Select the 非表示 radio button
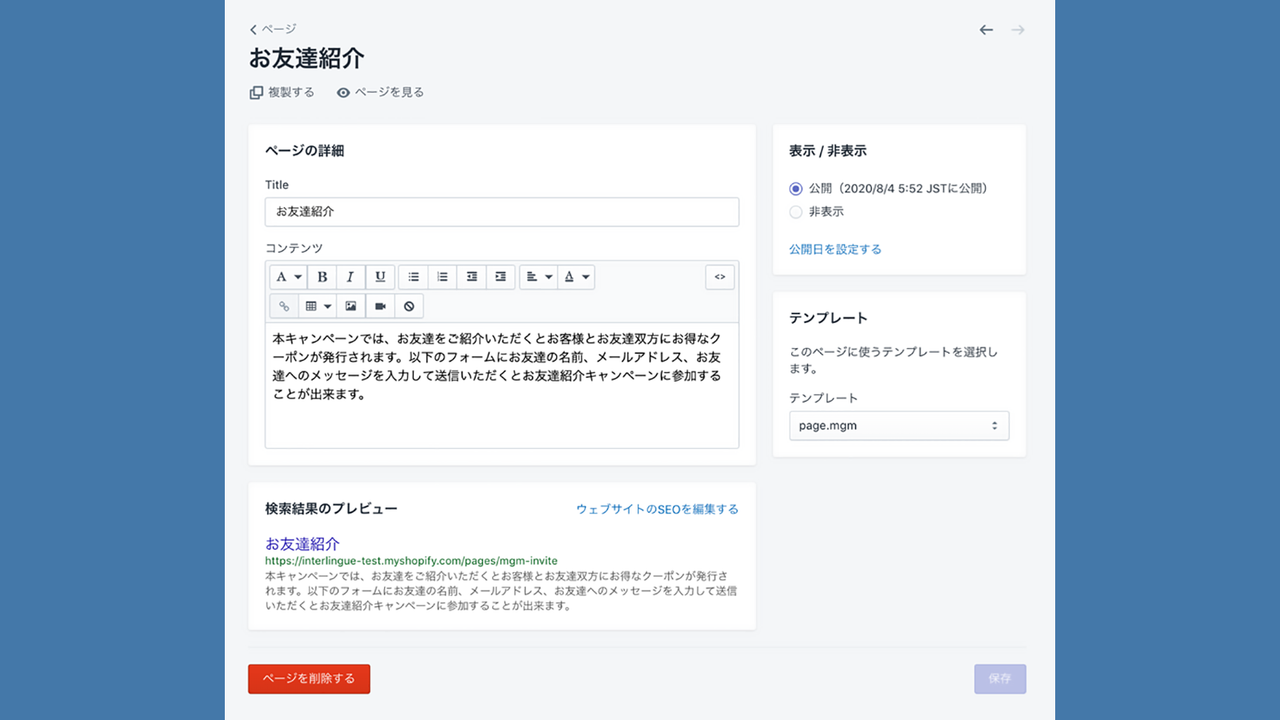Viewport: 1280px width, 720px height. (x=796, y=212)
